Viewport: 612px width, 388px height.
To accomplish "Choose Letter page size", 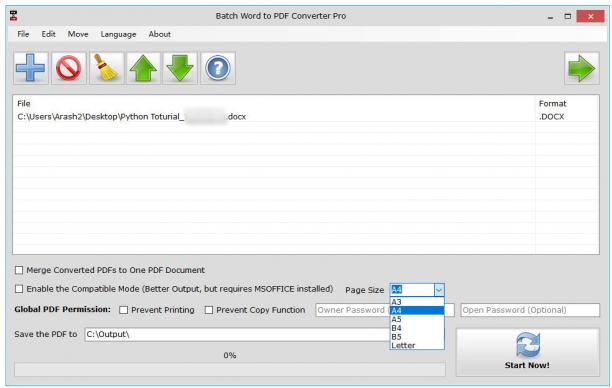I will click(417, 345).
